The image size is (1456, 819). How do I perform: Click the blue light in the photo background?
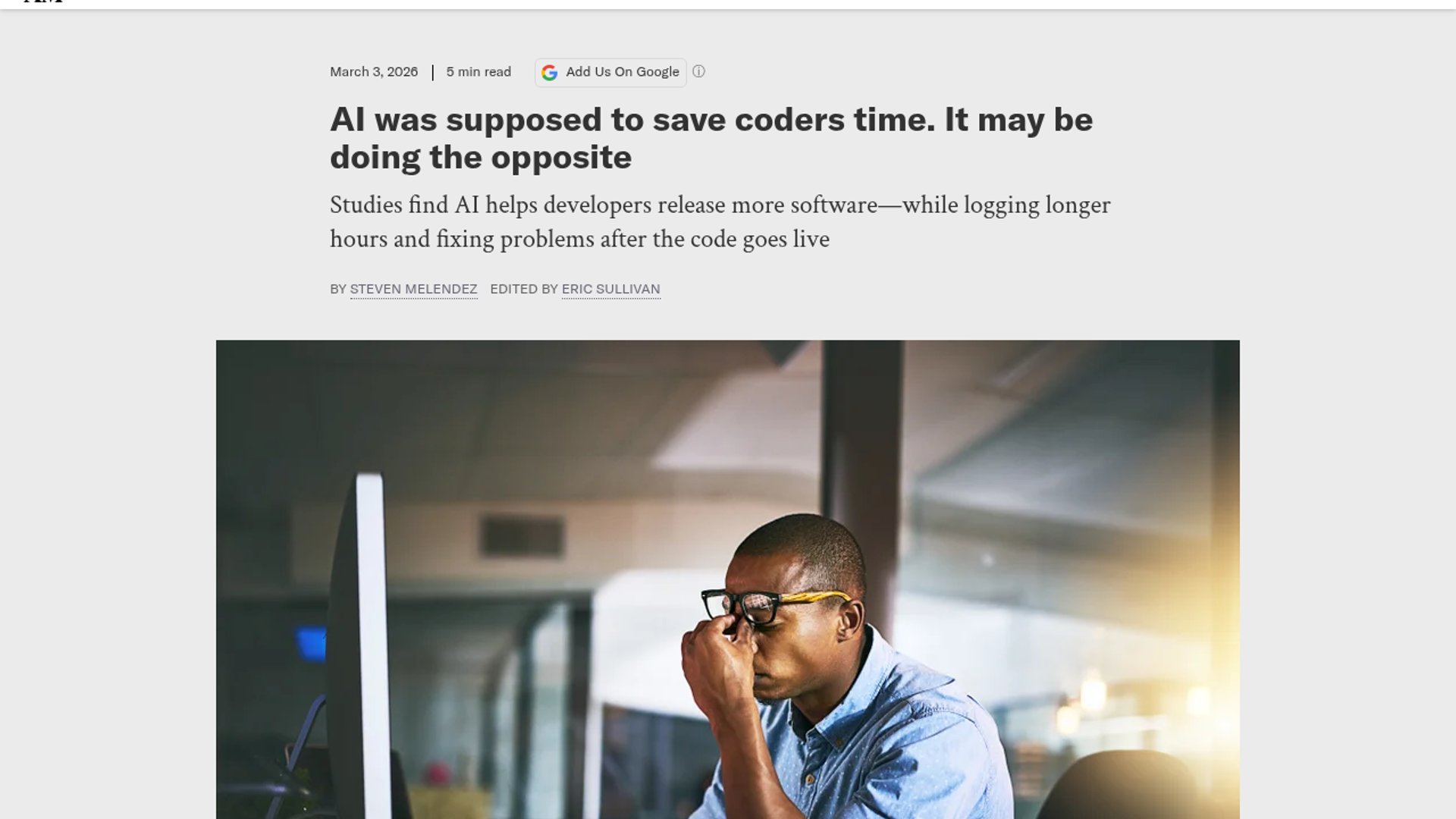[x=311, y=643]
